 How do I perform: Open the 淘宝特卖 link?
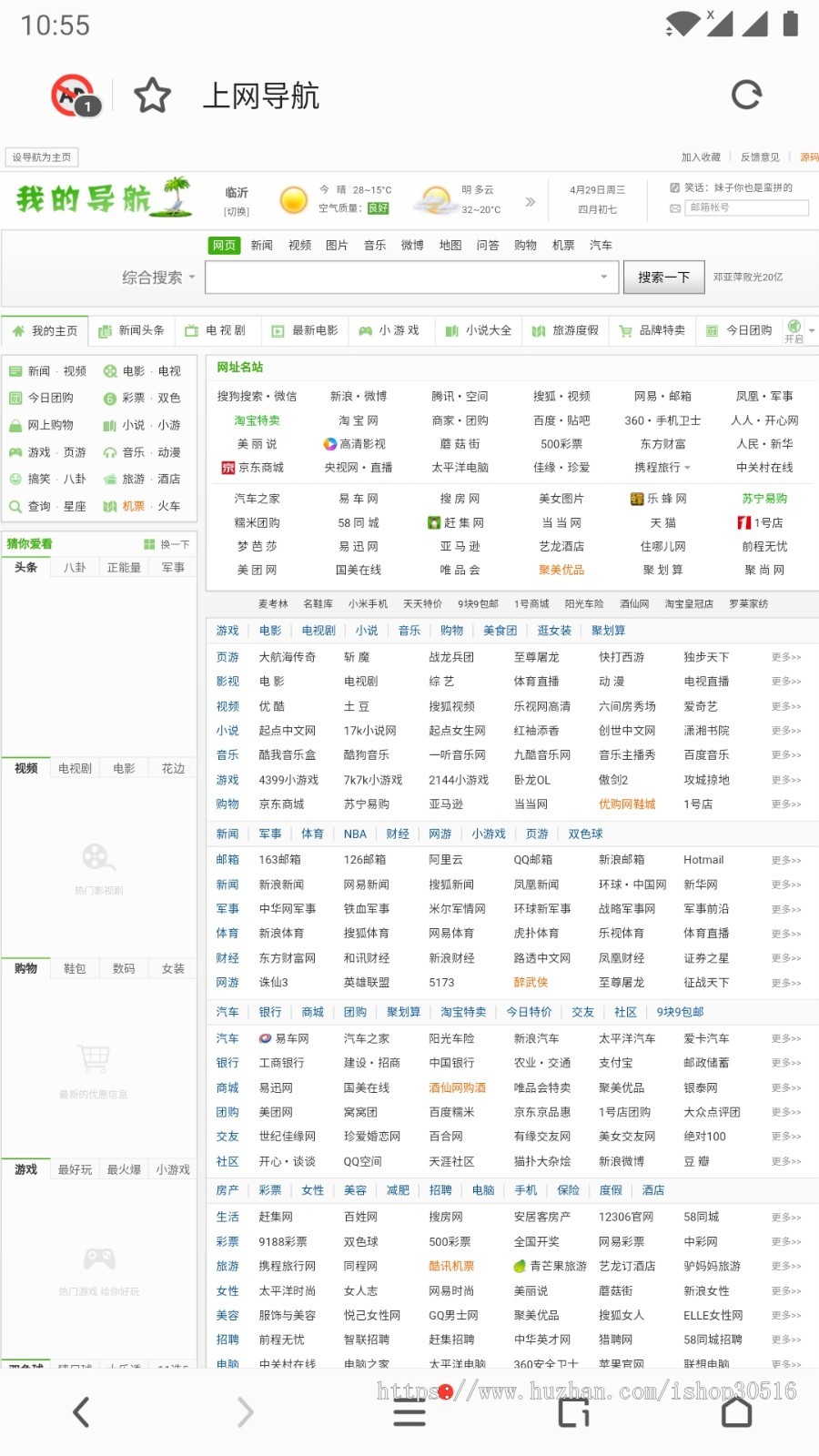click(x=257, y=420)
